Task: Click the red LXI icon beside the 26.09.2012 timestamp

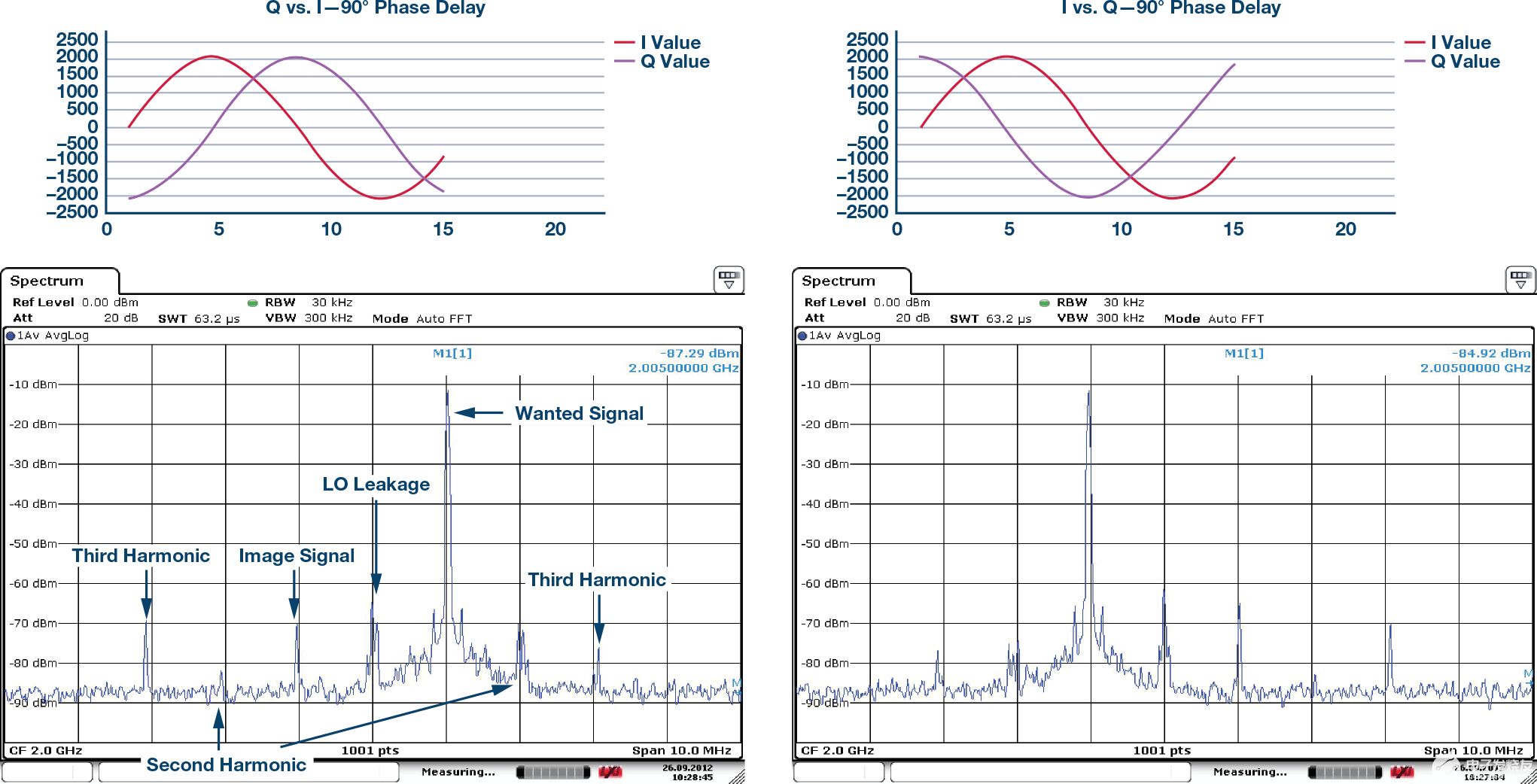Action: click(x=610, y=772)
